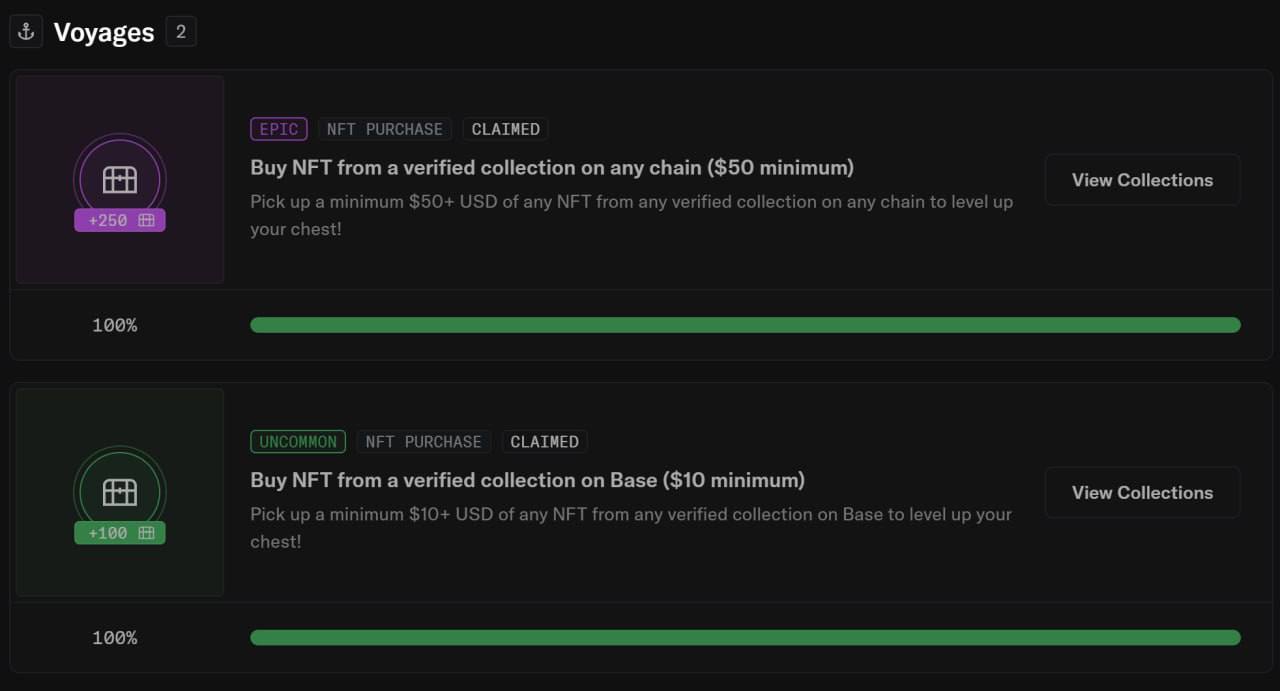This screenshot has height=691, width=1280.
Task: Open the "$50 minimum" voyage title
Action: coord(552,167)
